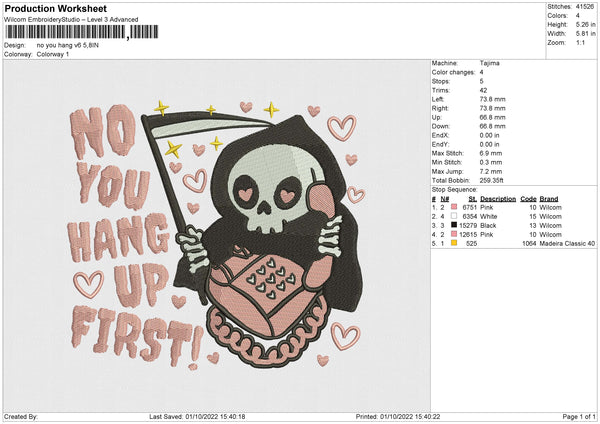Click the Max Jump value 7.2 mm
This screenshot has width=600, height=424.
pyautogui.click(x=491, y=171)
